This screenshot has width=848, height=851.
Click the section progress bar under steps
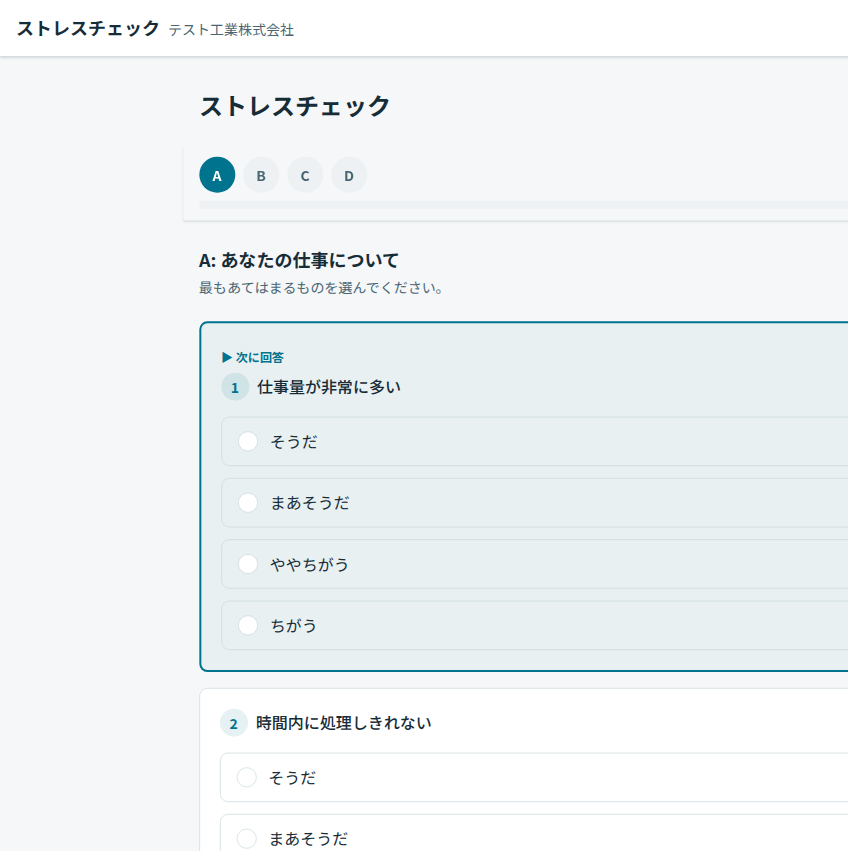520,205
